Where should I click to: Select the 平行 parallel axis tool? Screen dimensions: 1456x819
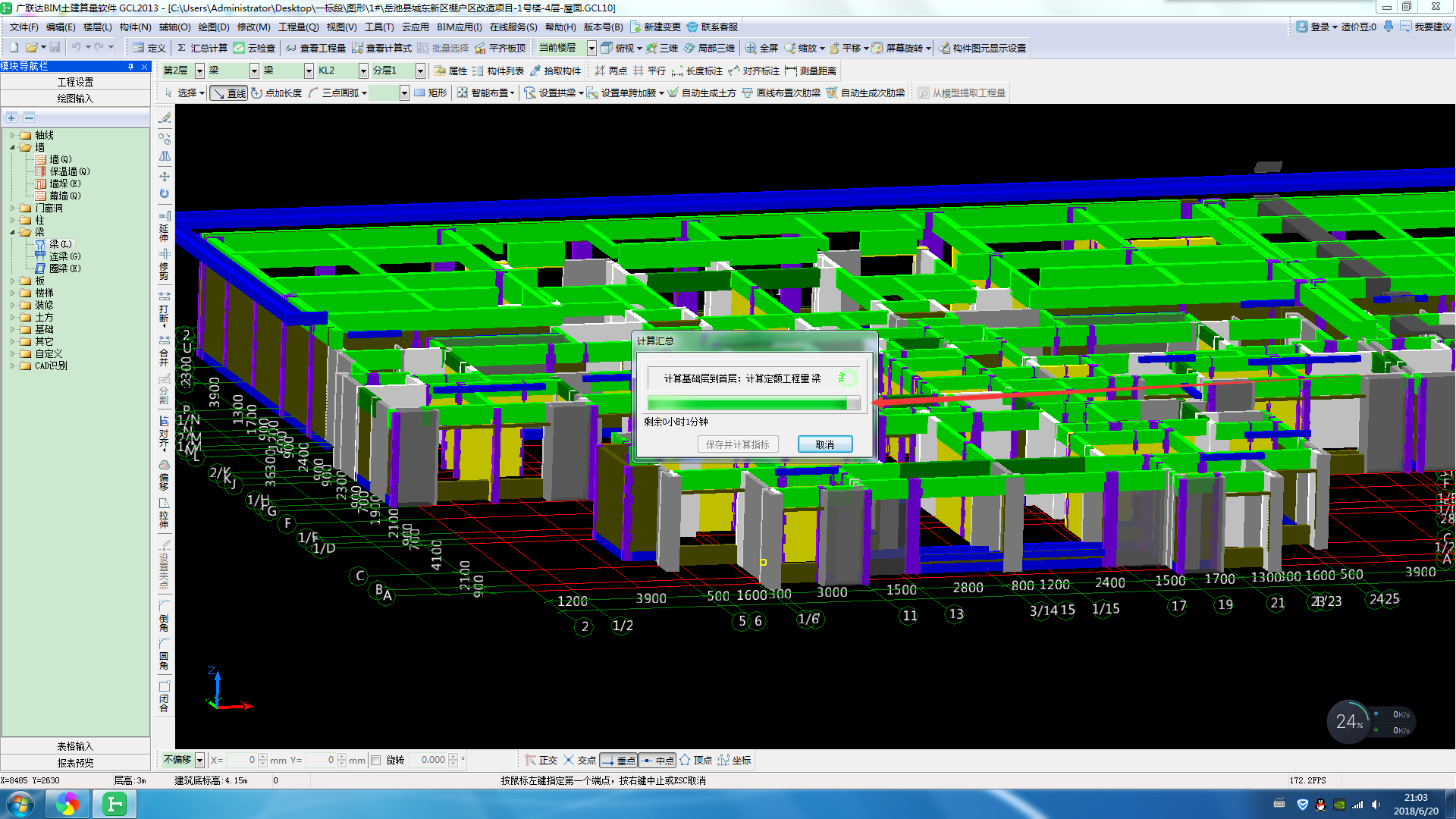(x=649, y=71)
